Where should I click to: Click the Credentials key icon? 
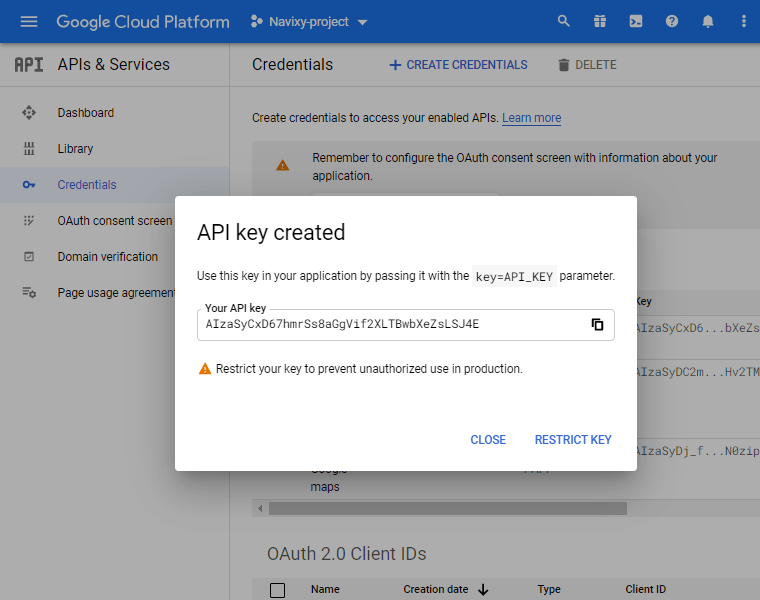29,185
